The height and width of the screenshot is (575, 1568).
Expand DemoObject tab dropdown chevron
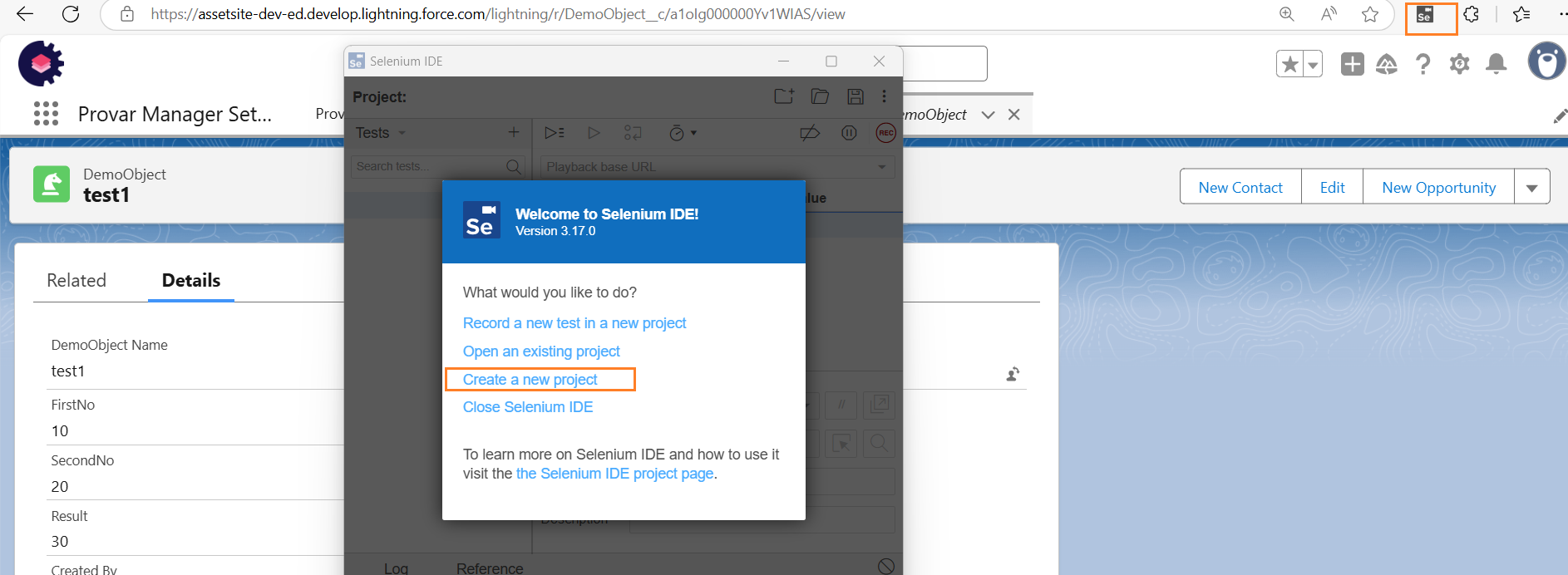[x=988, y=115]
